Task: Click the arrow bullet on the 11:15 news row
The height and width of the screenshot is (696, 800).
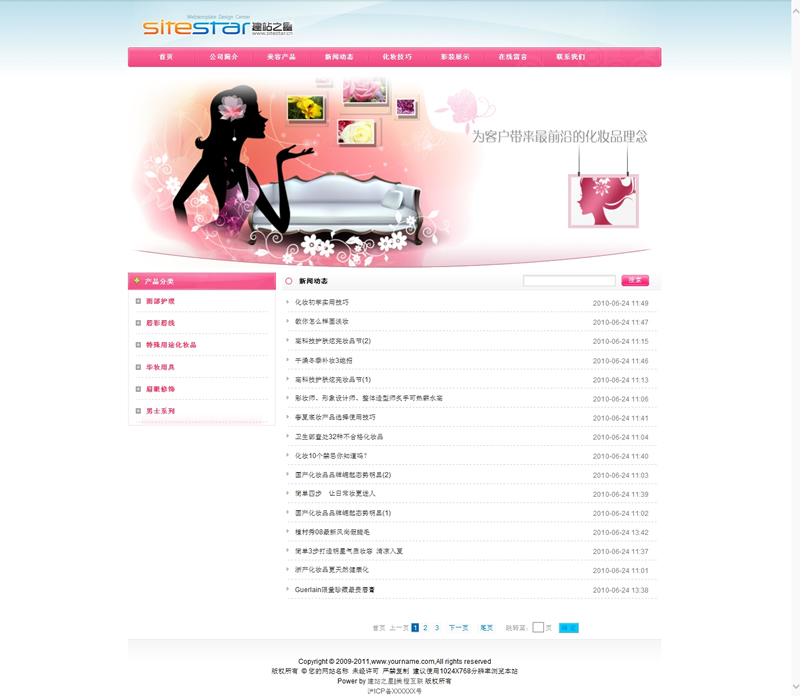Action: click(288, 340)
